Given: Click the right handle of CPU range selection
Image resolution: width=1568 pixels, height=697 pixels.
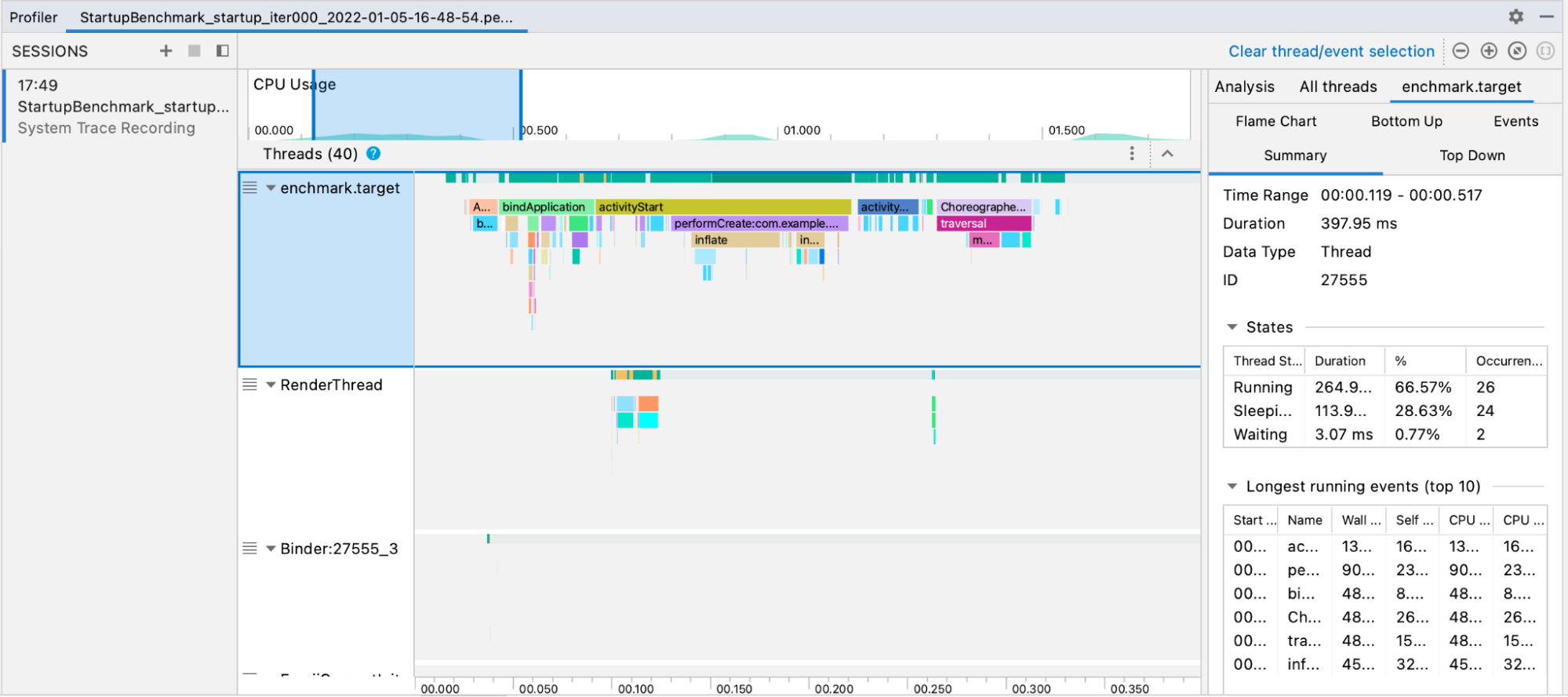Looking at the screenshot, I should [520, 104].
